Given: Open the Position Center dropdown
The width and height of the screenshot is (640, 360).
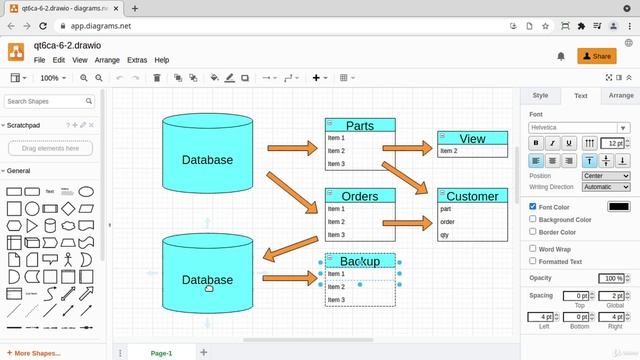Looking at the screenshot, I should click(x=606, y=176).
